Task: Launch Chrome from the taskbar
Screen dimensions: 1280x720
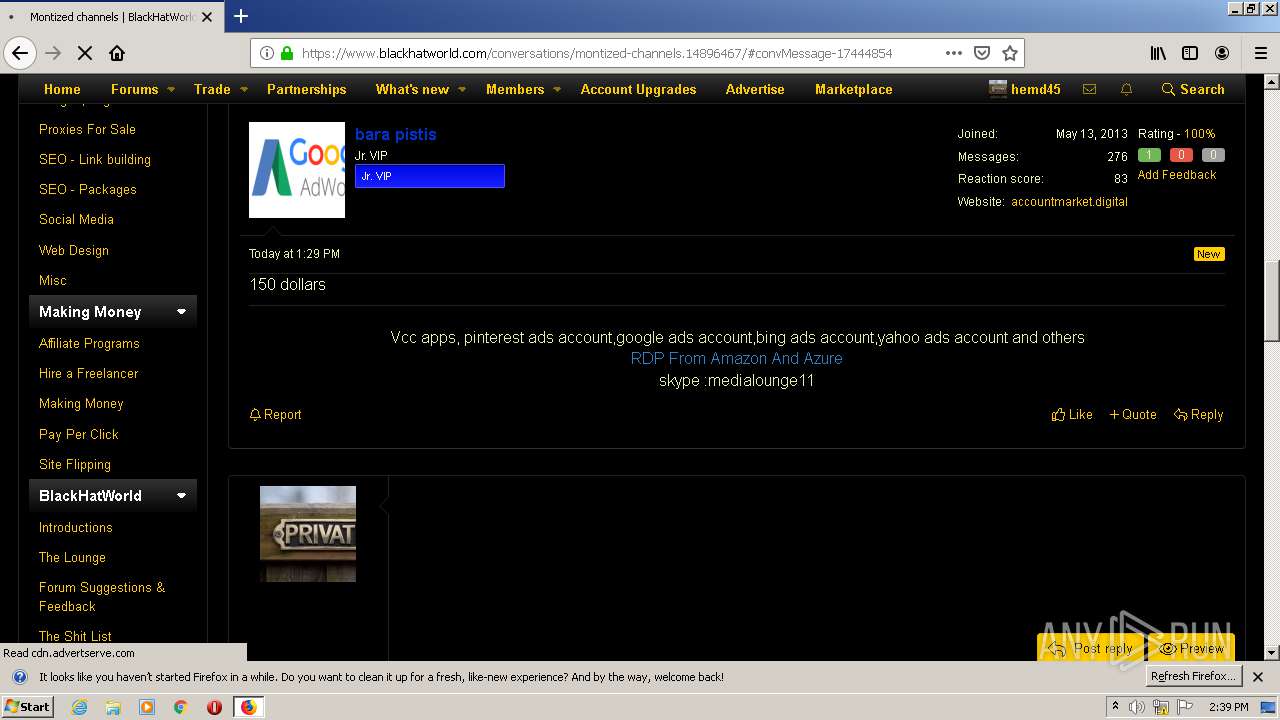Action: pos(180,707)
